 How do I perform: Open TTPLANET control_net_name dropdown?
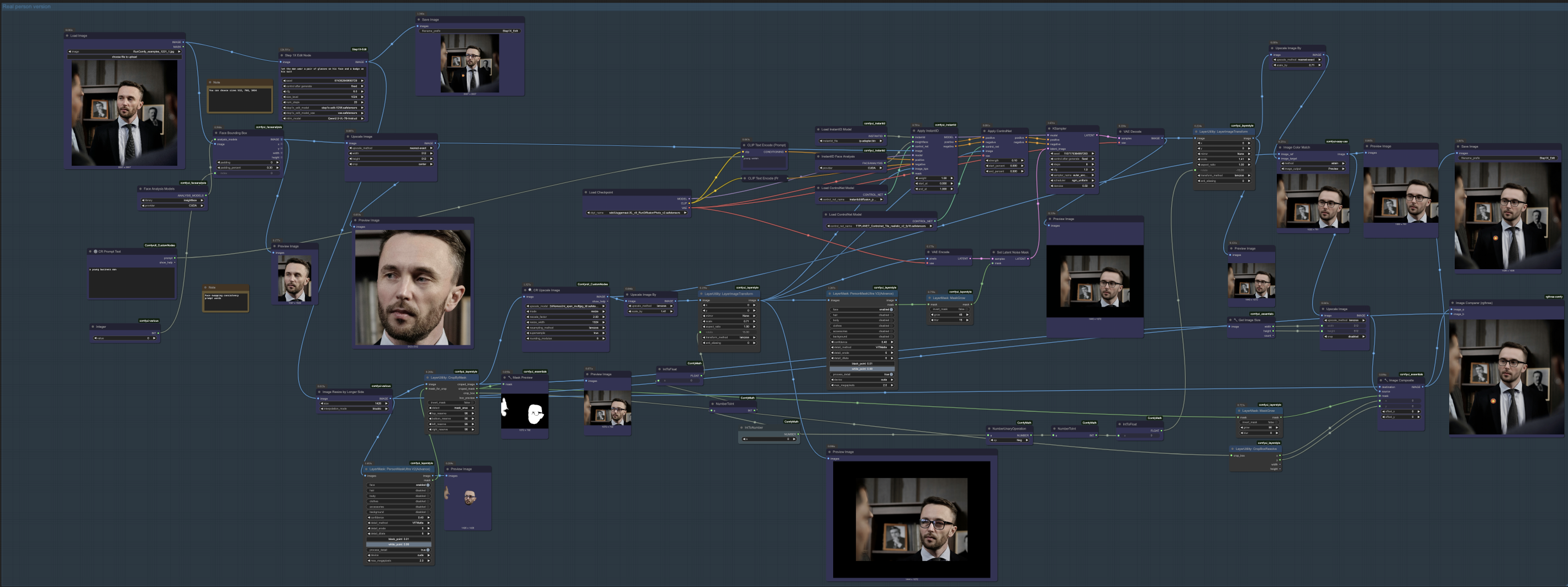pos(879,226)
